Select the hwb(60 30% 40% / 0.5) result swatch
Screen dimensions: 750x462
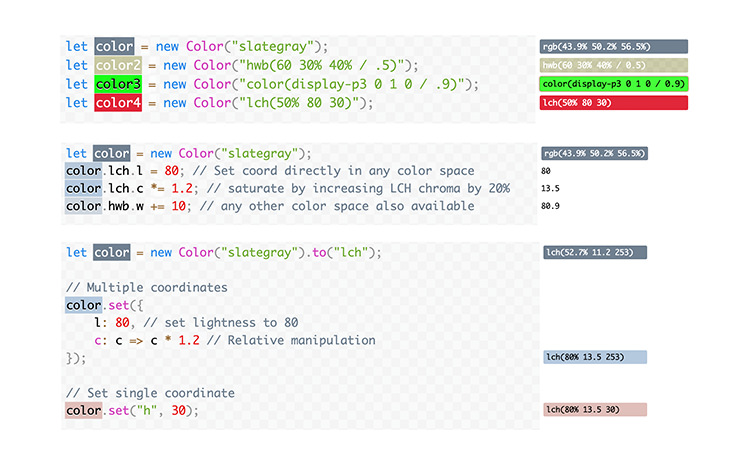[614, 65]
